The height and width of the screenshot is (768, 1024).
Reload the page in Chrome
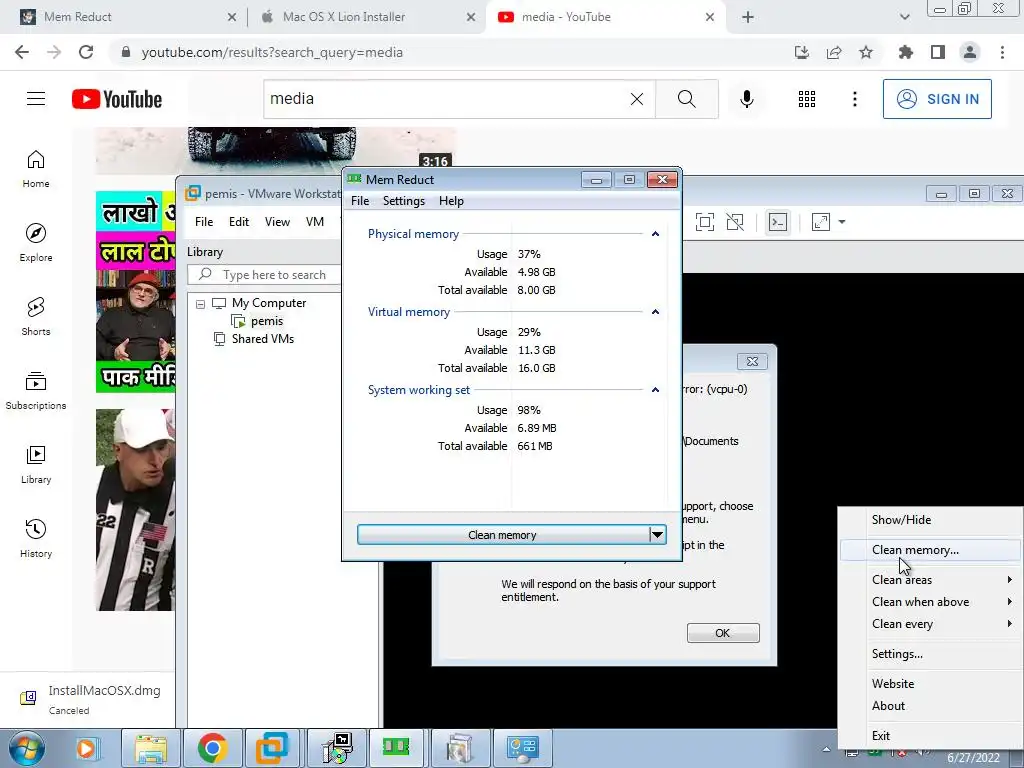coord(86,52)
